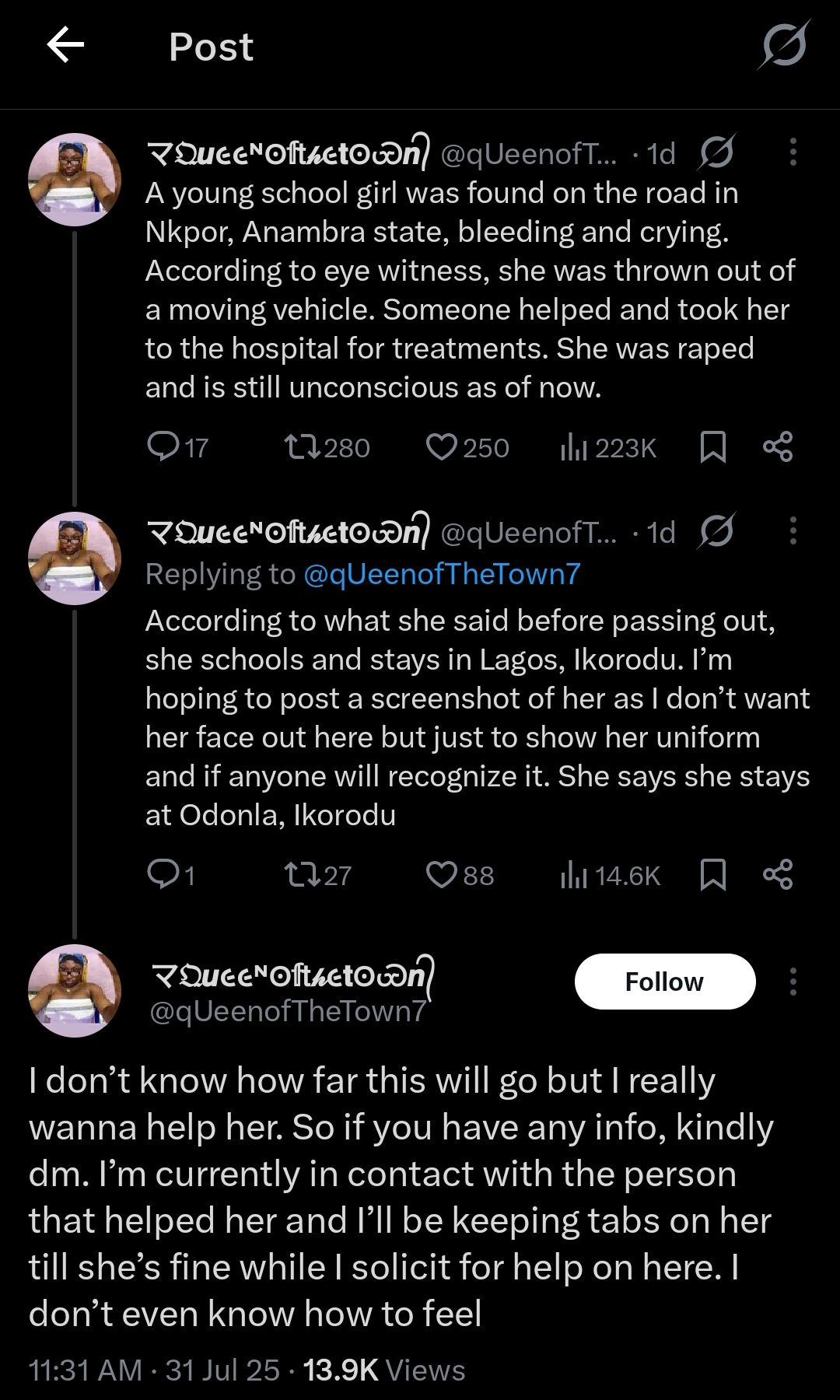Like the reply with 88 likes
Viewport: 840px width, 1400px height.
tap(442, 875)
